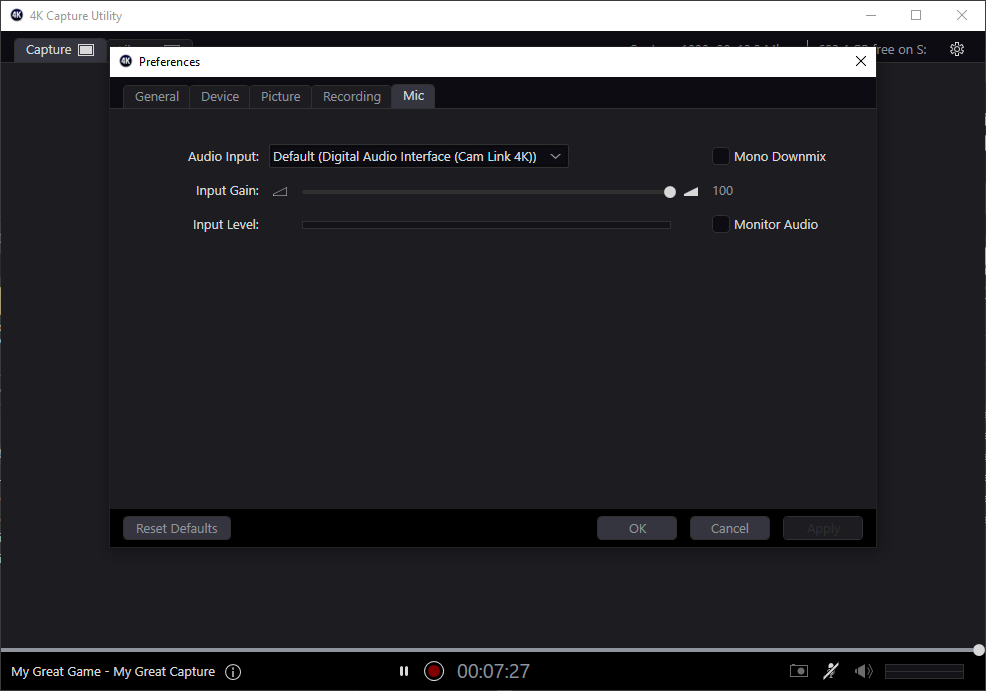
Task: Click the recording timer 00:07:27
Action: coord(493,672)
